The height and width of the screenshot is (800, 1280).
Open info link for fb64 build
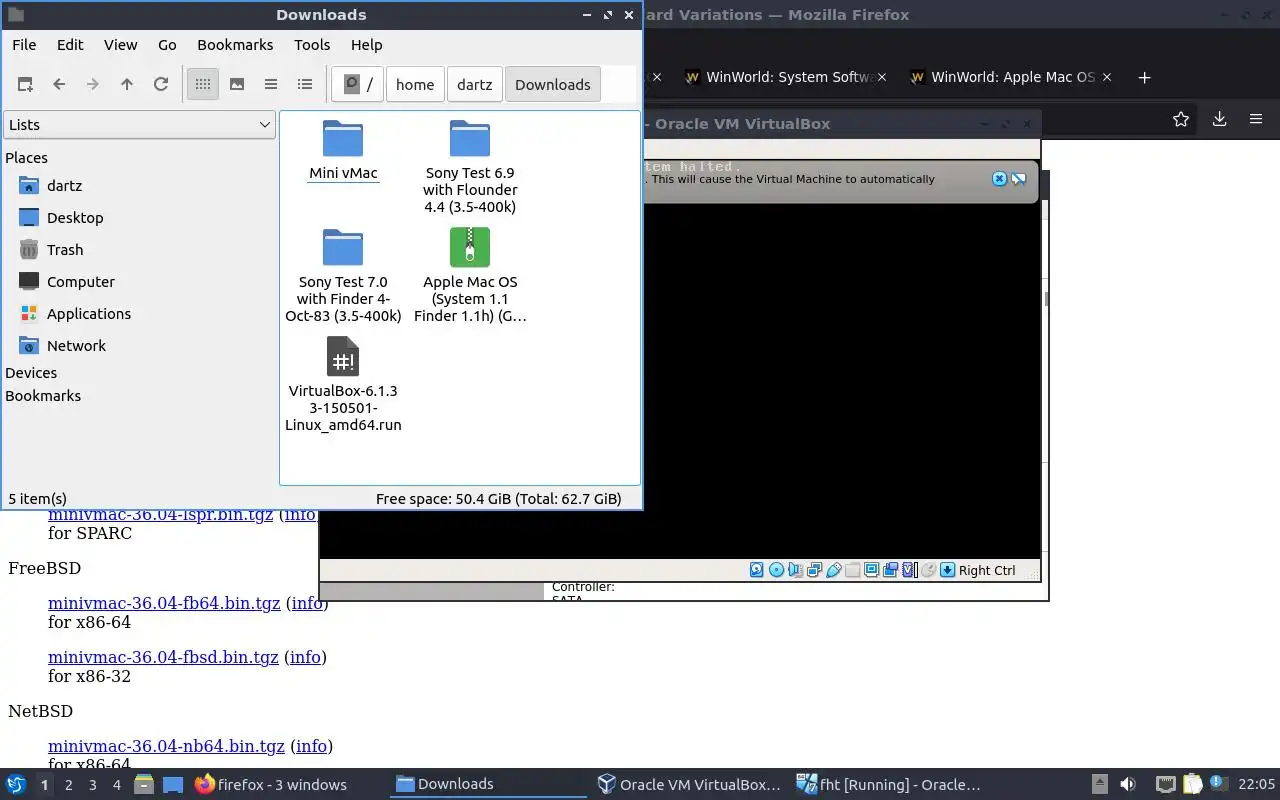coord(307,604)
